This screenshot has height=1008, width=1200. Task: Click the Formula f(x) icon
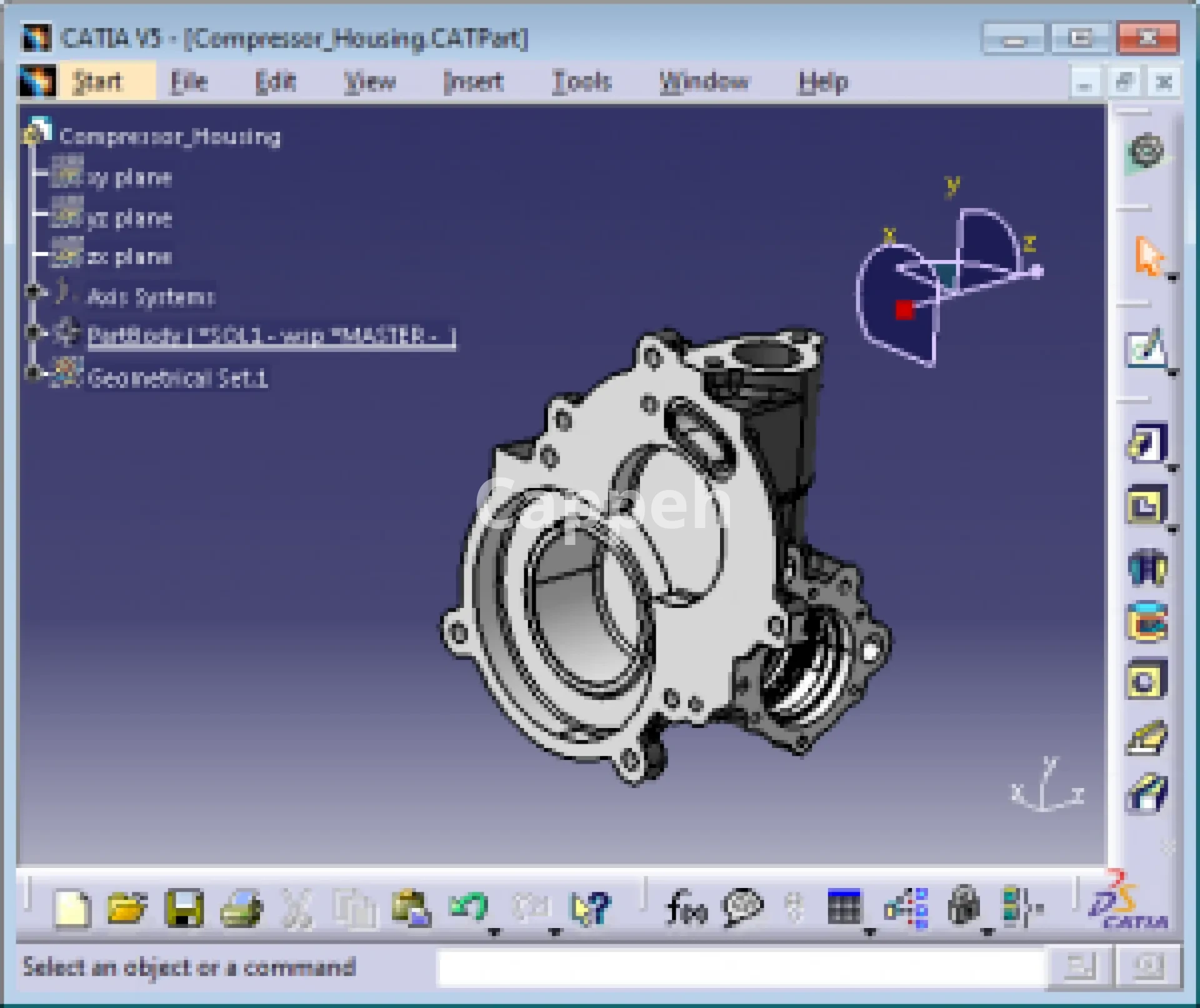tap(687, 907)
